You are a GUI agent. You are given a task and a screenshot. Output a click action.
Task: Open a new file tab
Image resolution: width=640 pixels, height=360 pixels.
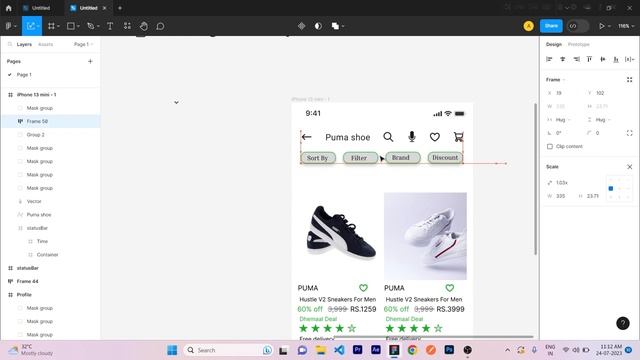click(120, 8)
